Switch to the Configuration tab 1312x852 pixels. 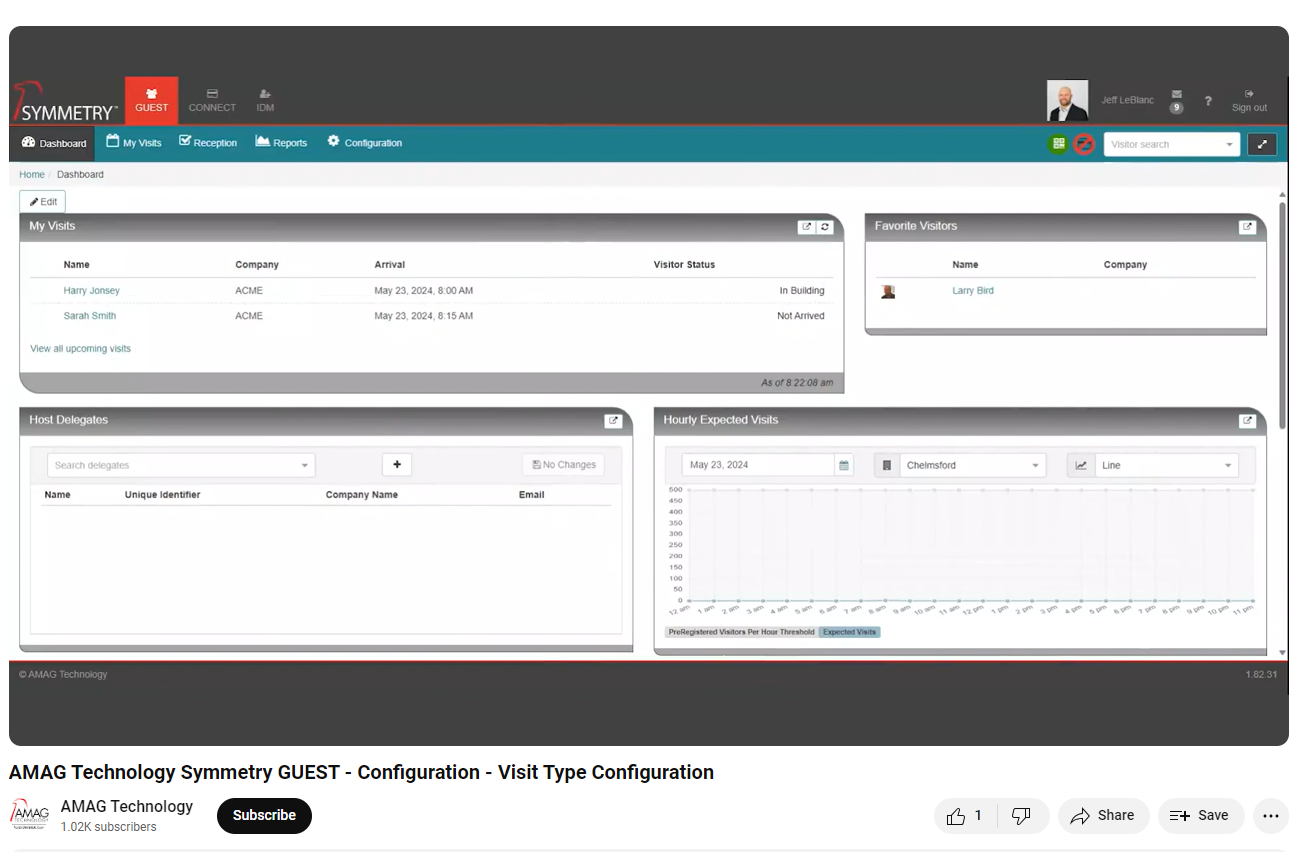(364, 143)
